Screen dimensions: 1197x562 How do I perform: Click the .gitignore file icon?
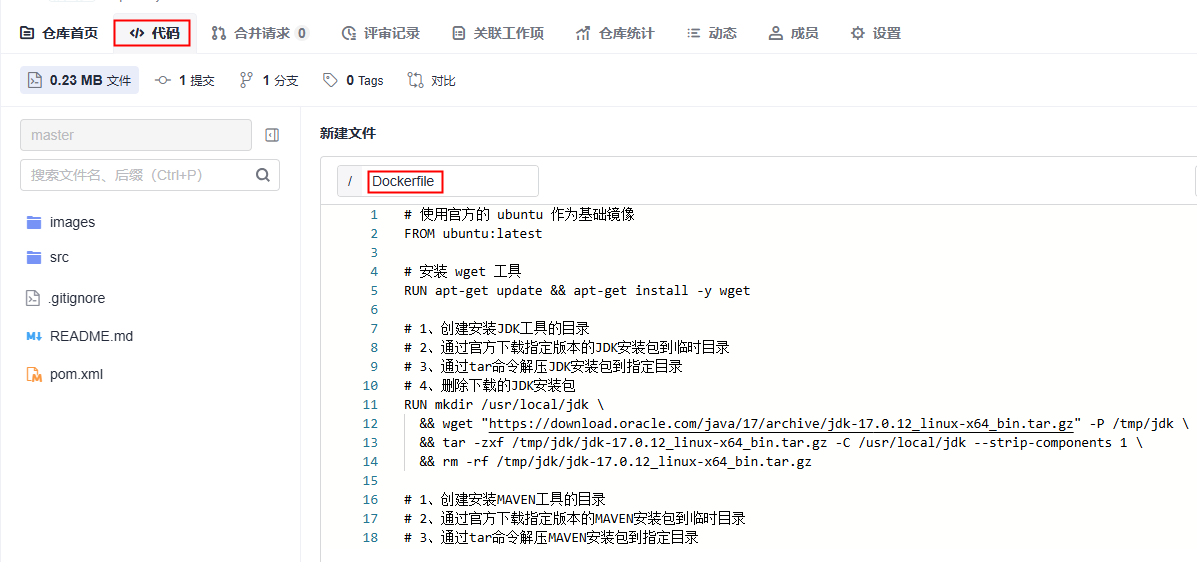(x=33, y=299)
